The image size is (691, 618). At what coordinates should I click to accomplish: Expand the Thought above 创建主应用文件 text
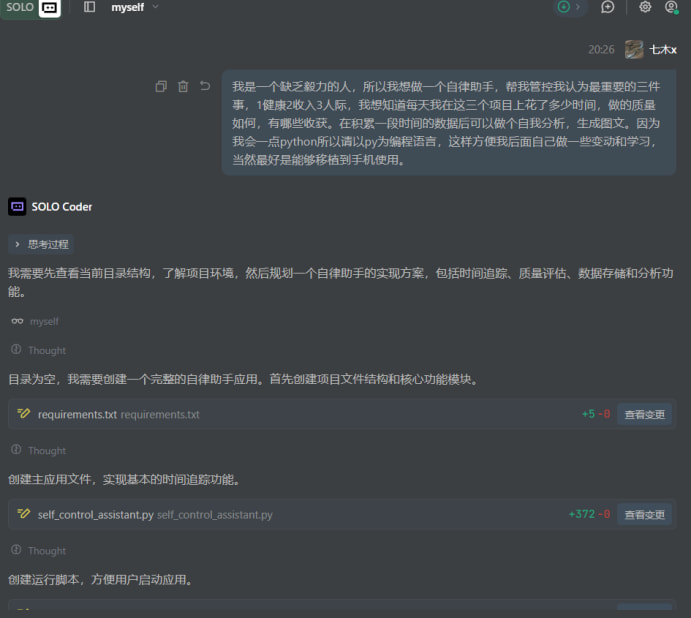(39, 450)
